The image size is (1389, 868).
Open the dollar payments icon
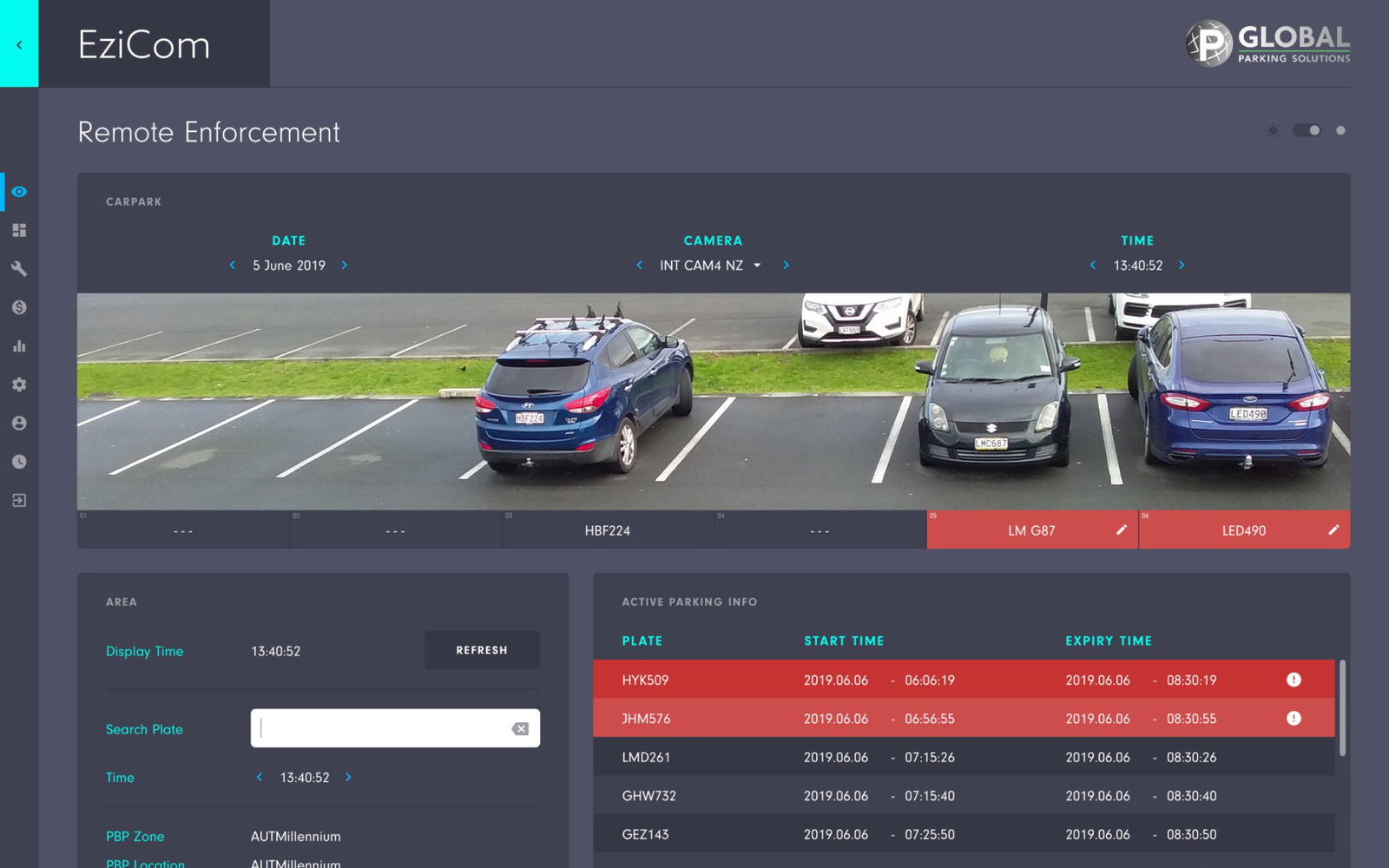[19, 307]
